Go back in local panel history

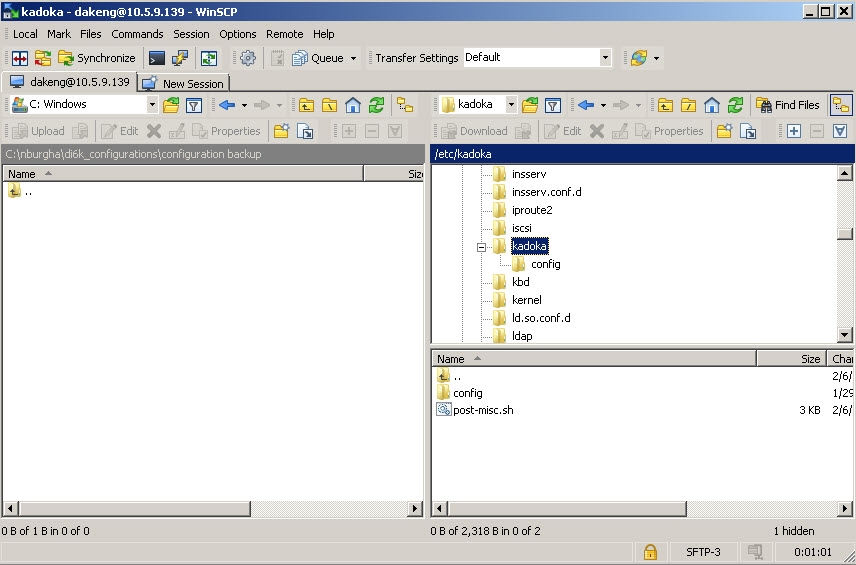227,105
